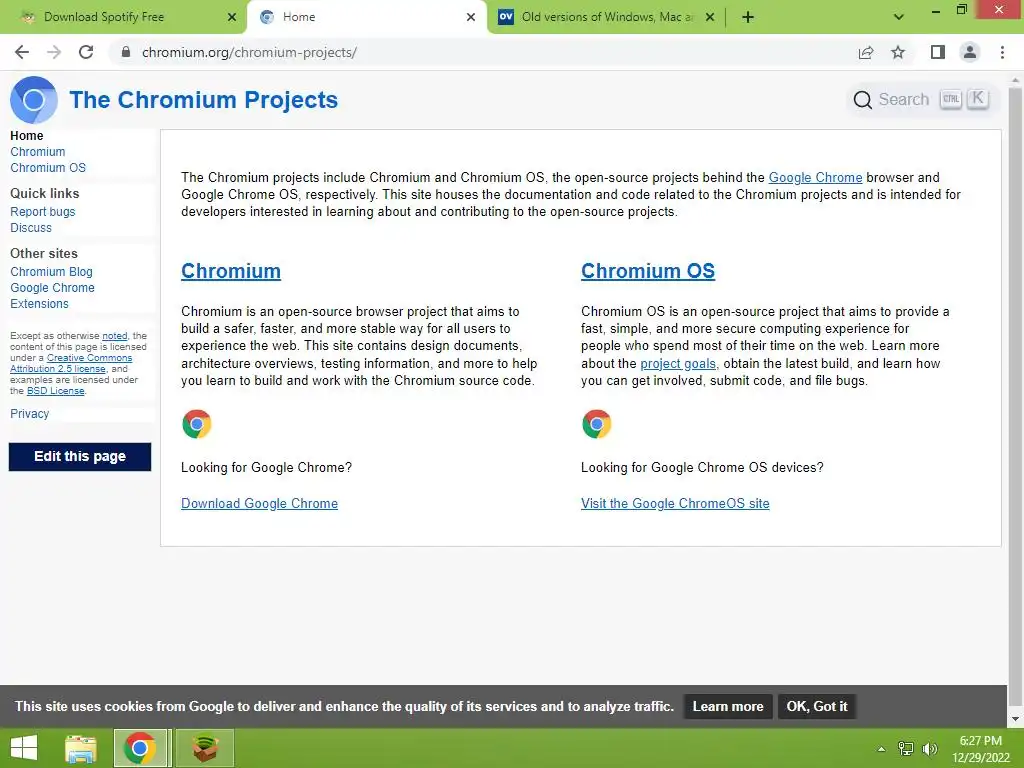Image resolution: width=1024 pixels, height=768 pixels.
Task: Reload the page with the refresh icon
Action: (86, 52)
